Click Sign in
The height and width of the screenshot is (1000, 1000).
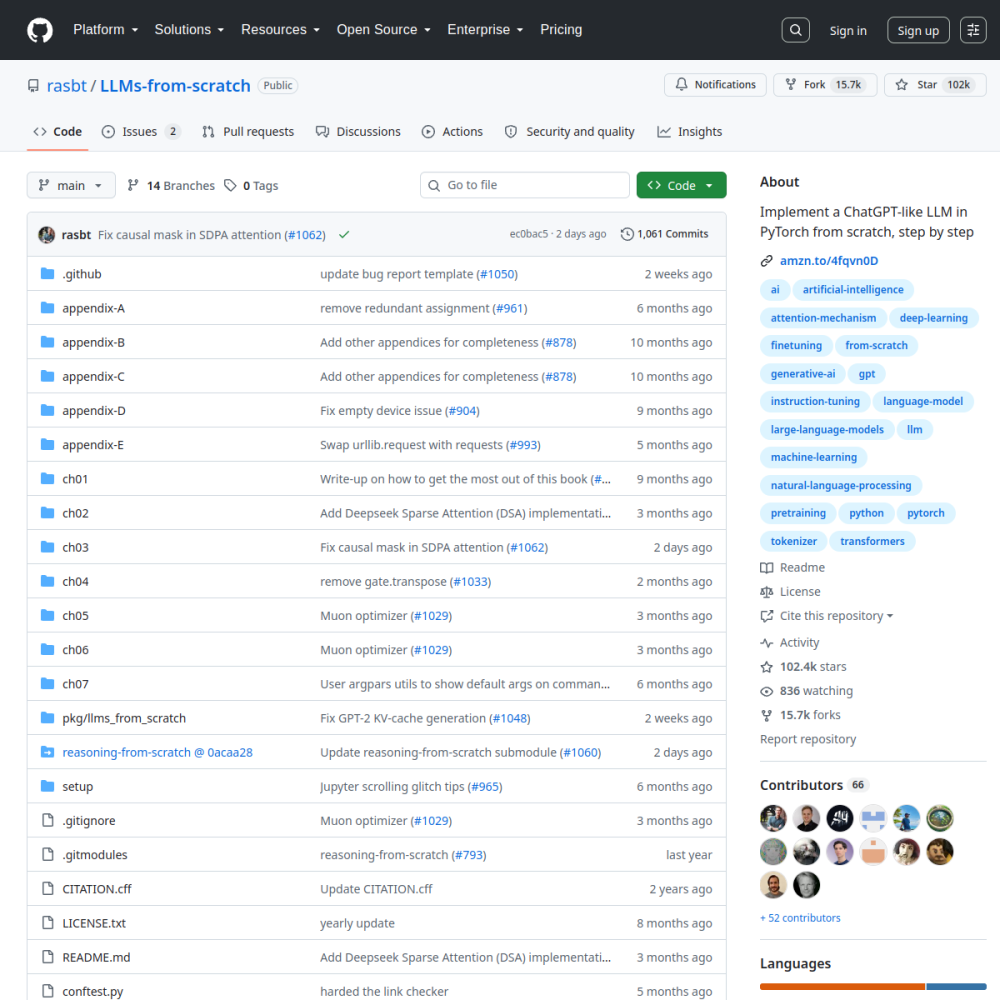tap(848, 31)
